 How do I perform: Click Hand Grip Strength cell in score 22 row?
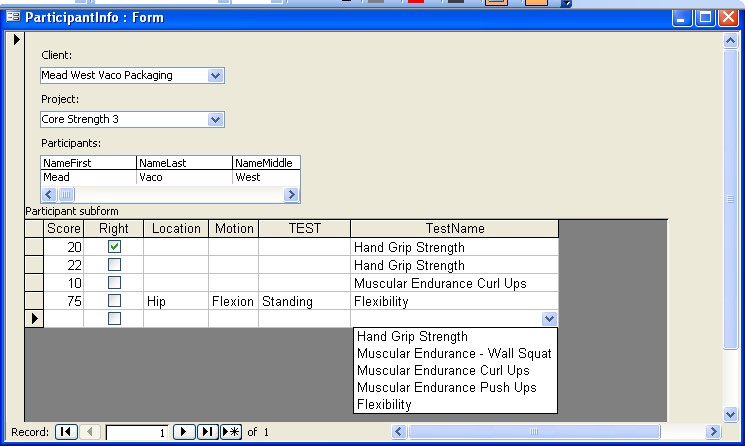point(455,265)
